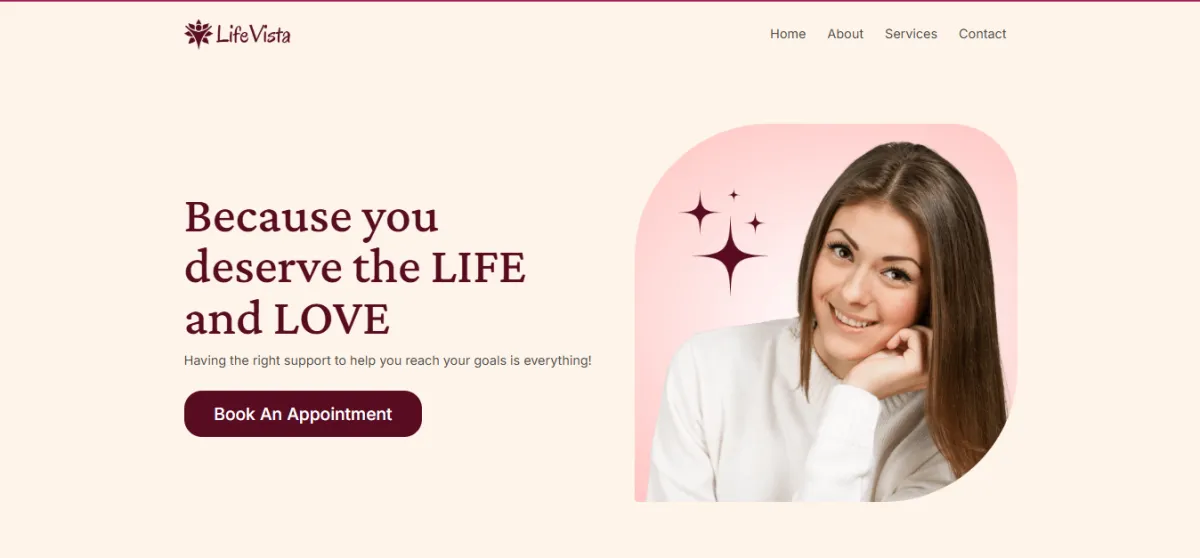1200x558 pixels.
Task: Click the word LIFE in the headline
Action: click(x=478, y=268)
